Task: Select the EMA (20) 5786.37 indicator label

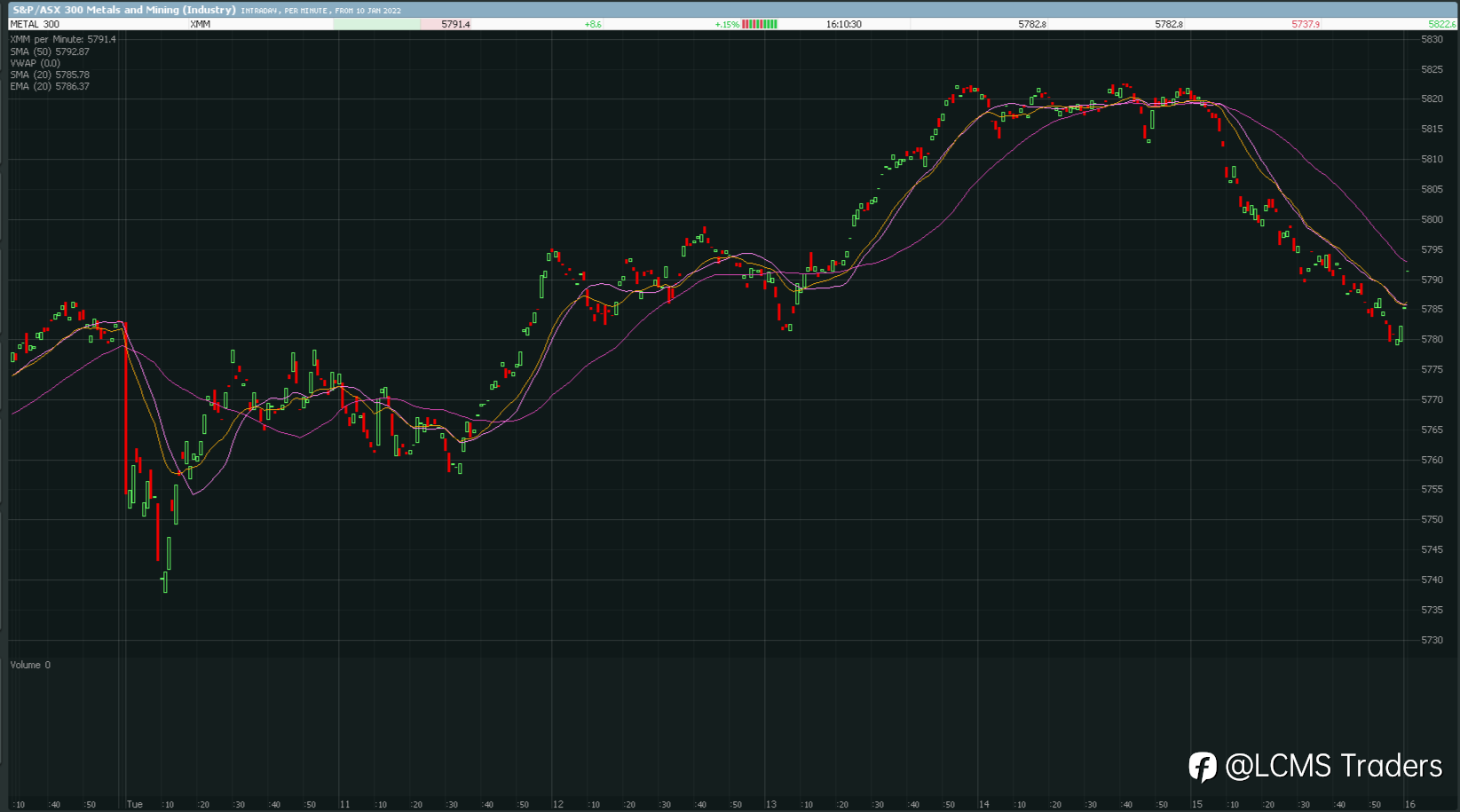Action: [x=50, y=86]
